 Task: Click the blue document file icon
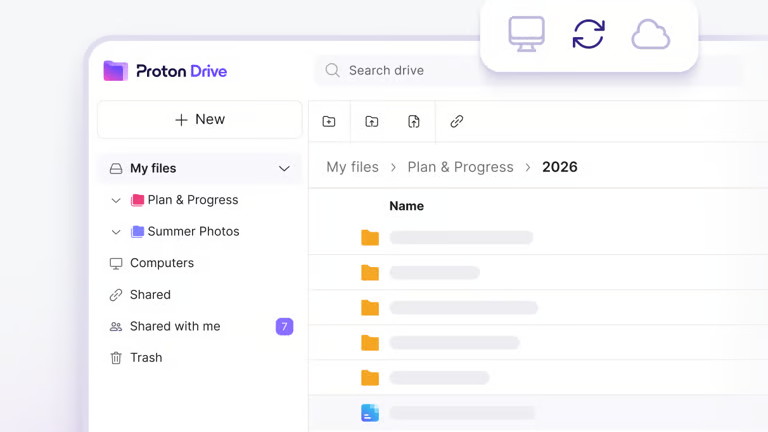370,413
